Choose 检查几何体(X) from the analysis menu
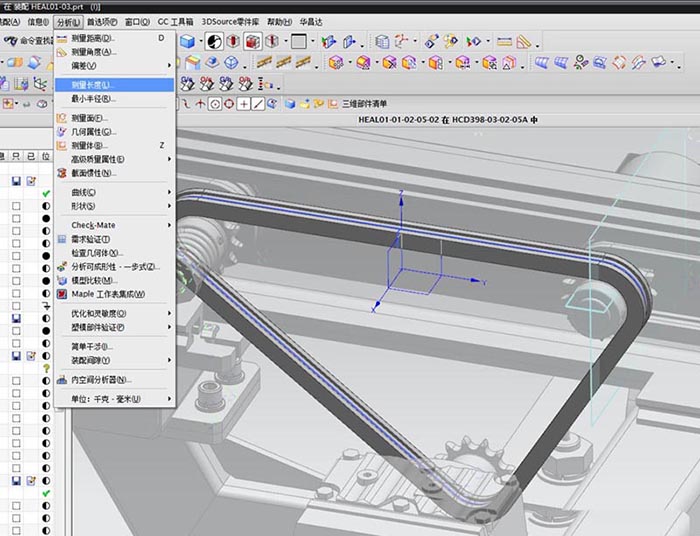This screenshot has height=536, width=700. pos(114,253)
